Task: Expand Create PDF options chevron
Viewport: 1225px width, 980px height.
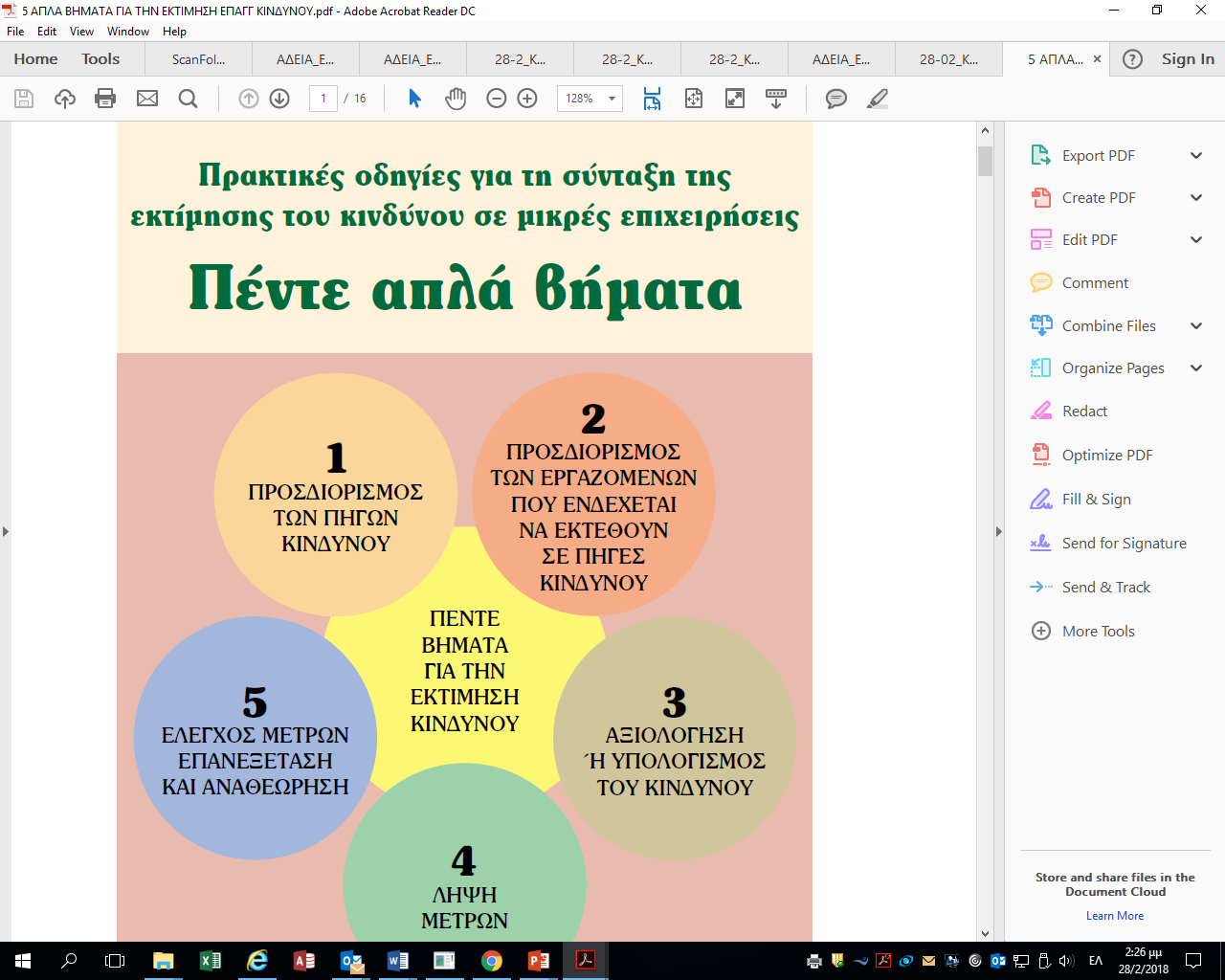Action: pos(1196,197)
